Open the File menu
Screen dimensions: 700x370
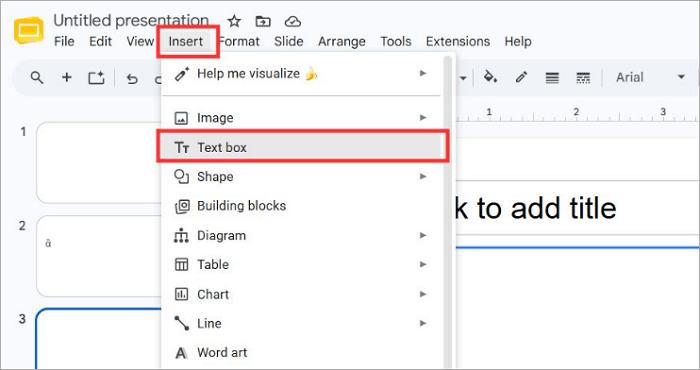[64, 42]
